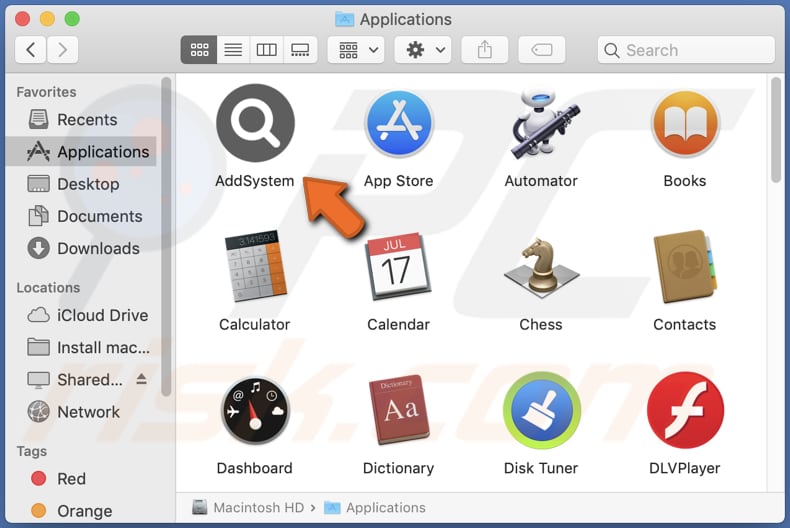Viewport: 790px width, 528px height.
Task: Open Desktop in the sidebar
Action: pyautogui.click(x=83, y=184)
